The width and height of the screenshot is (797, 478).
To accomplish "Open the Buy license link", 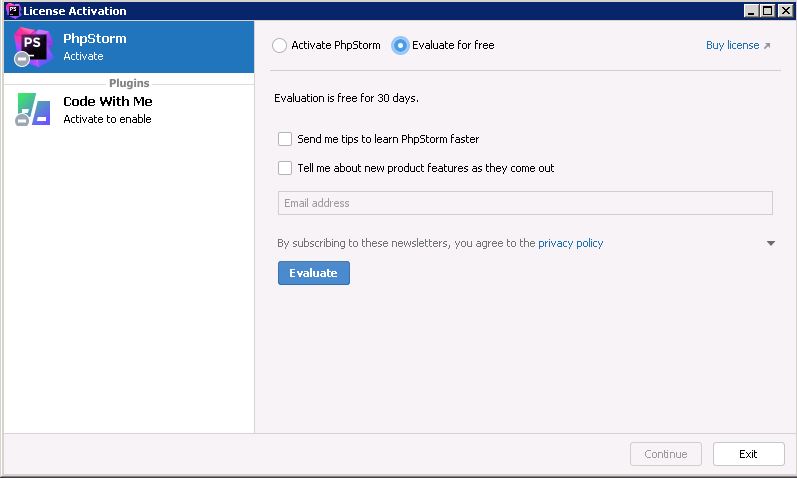I will 738,45.
